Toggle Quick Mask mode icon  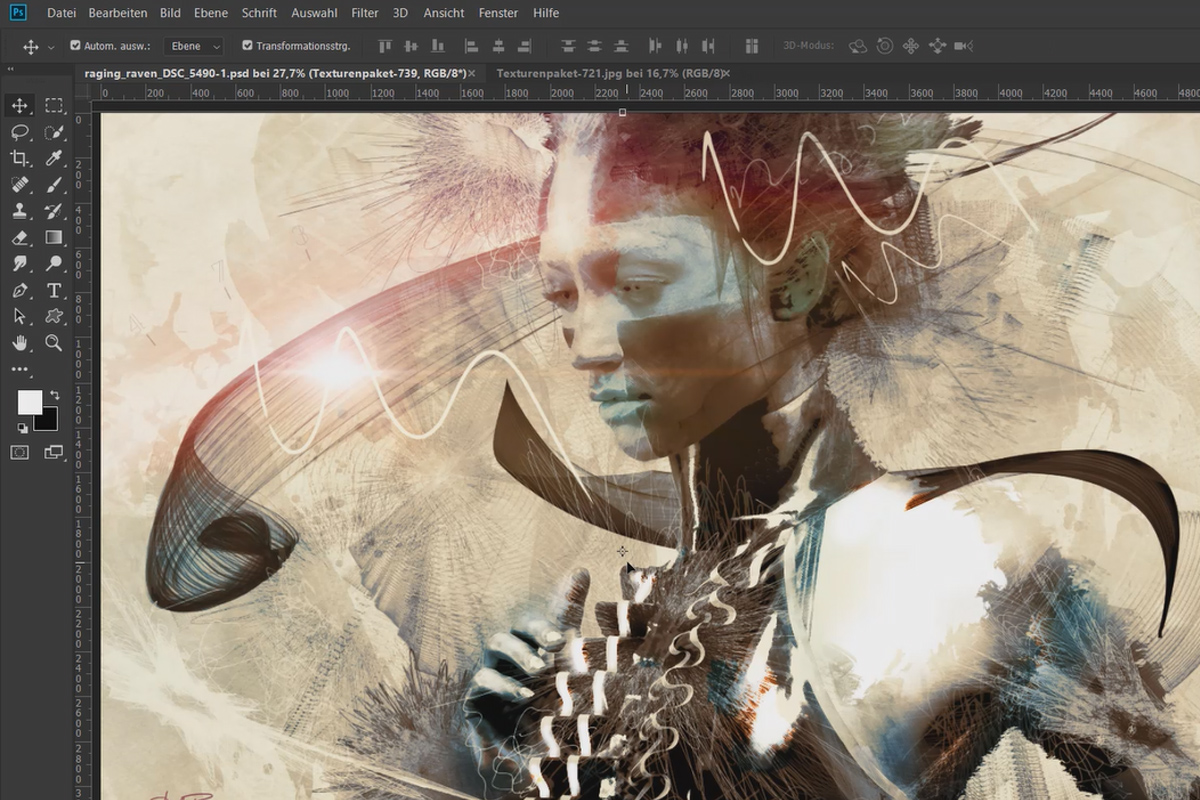point(19,452)
